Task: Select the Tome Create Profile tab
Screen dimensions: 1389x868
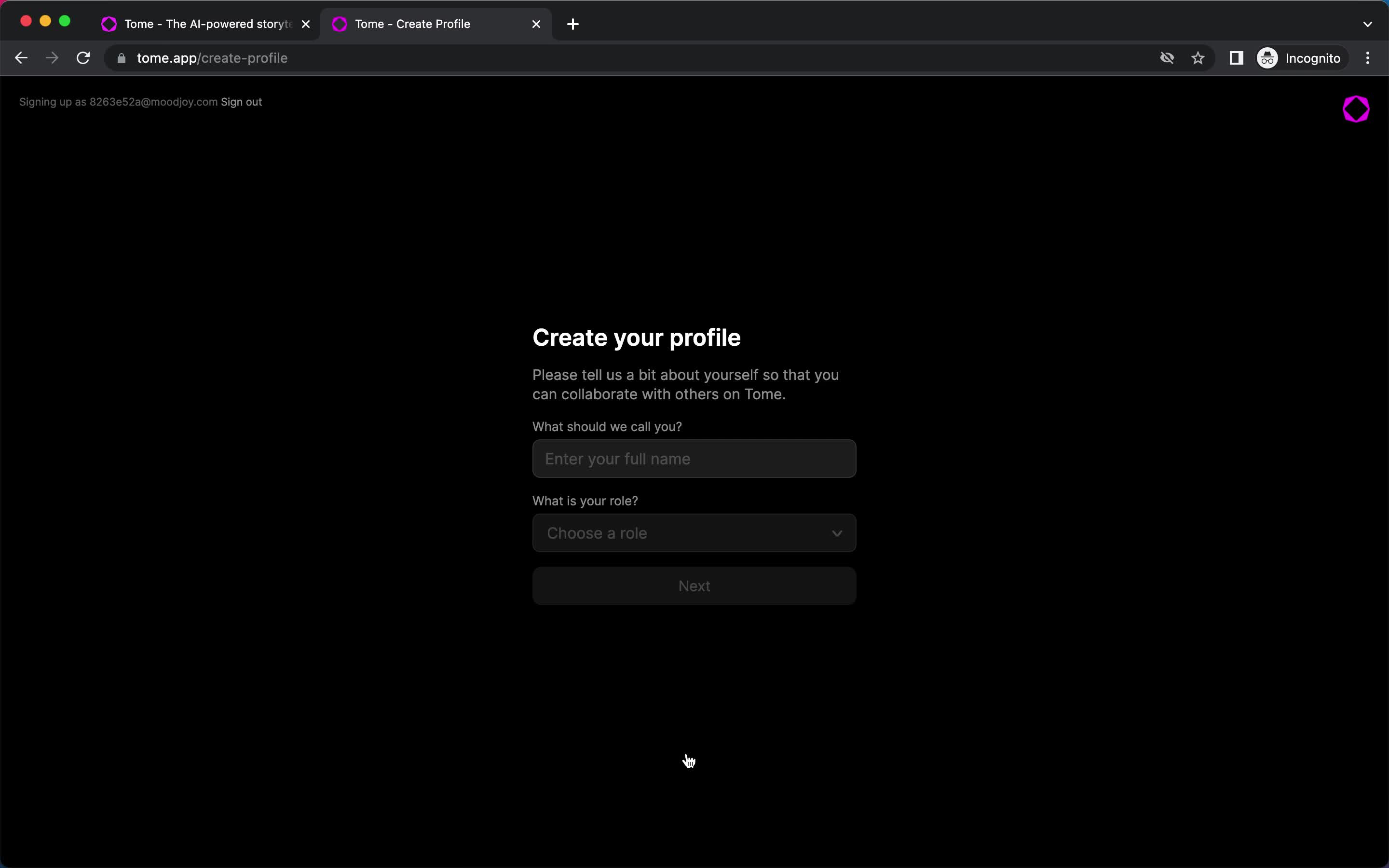Action: [436, 24]
